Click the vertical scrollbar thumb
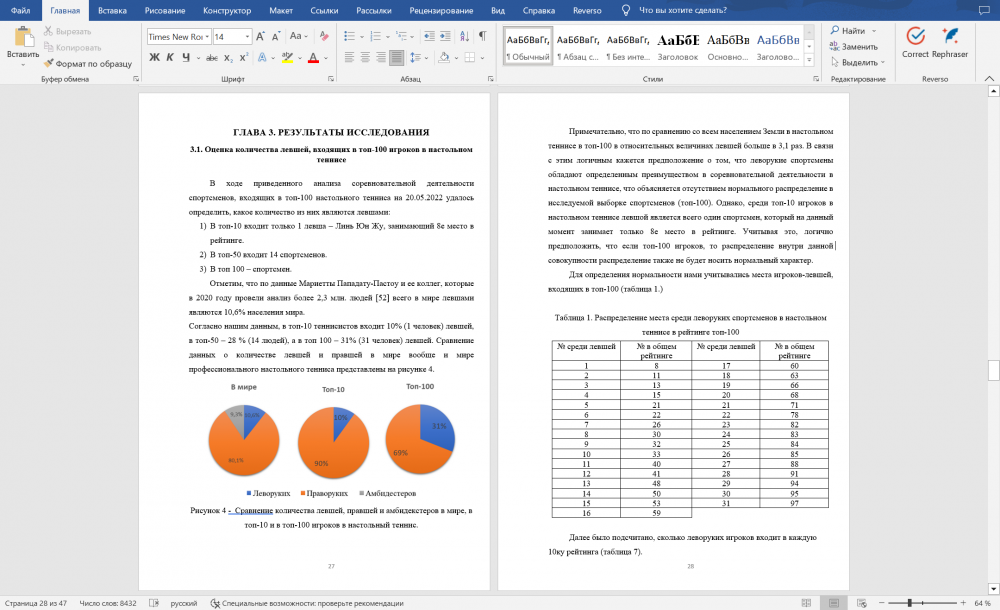Screen dimensions: 1000x610 [993, 370]
